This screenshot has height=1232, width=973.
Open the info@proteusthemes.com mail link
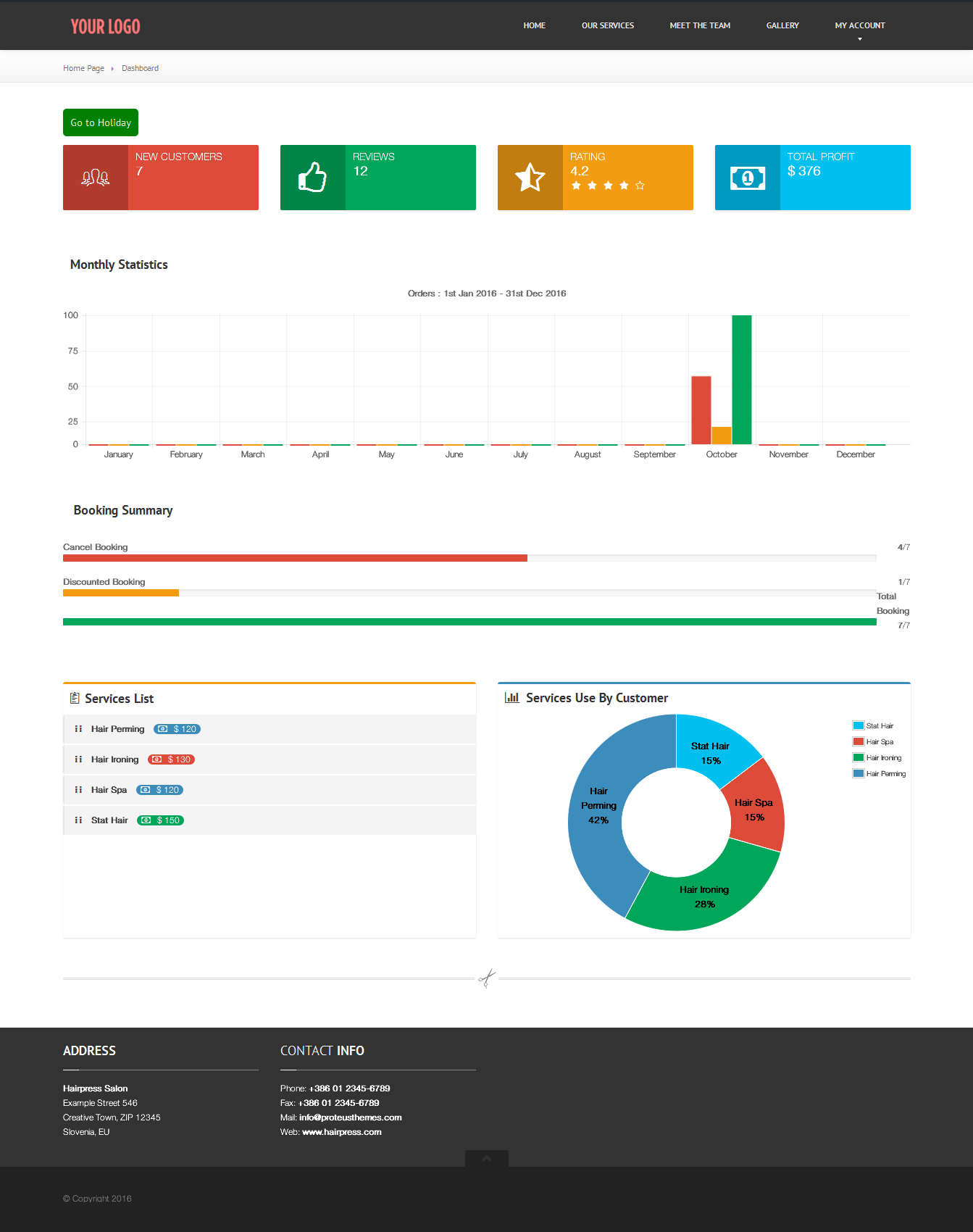coord(351,1117)
